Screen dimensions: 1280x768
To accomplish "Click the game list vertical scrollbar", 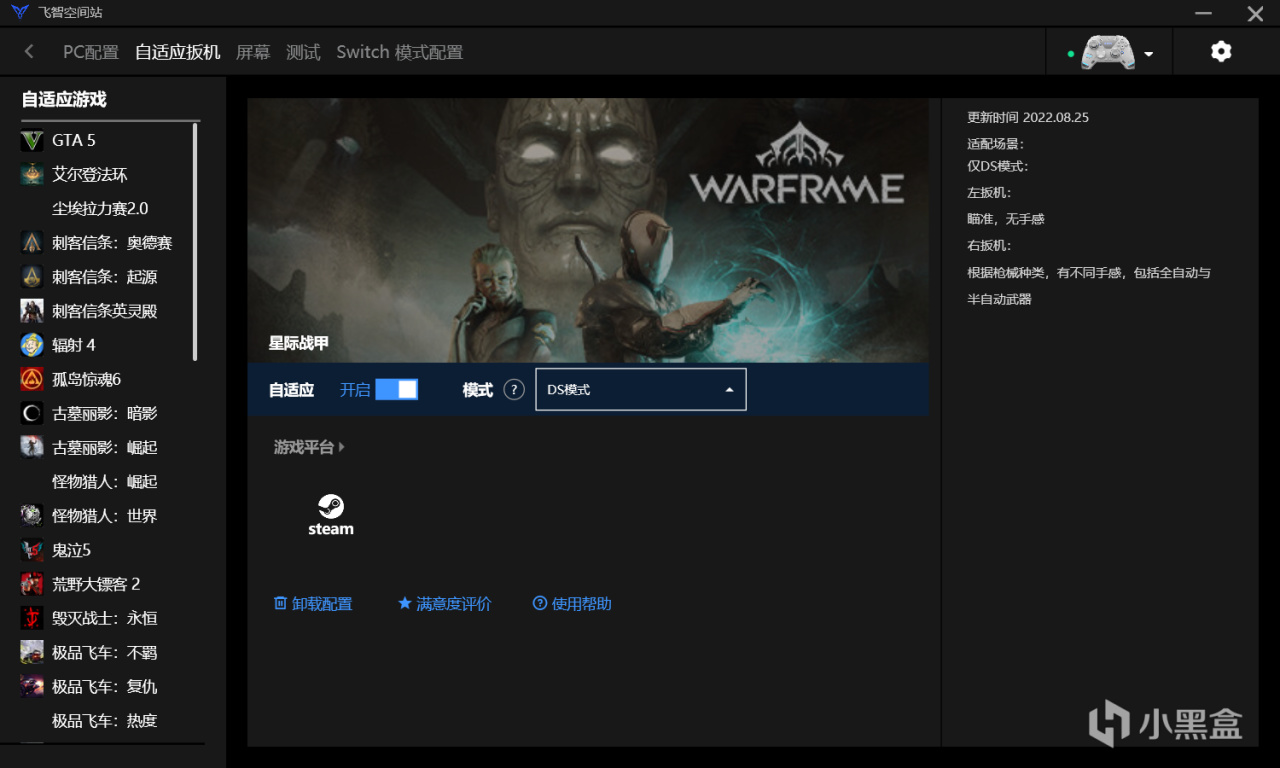I will click(195, 241).
